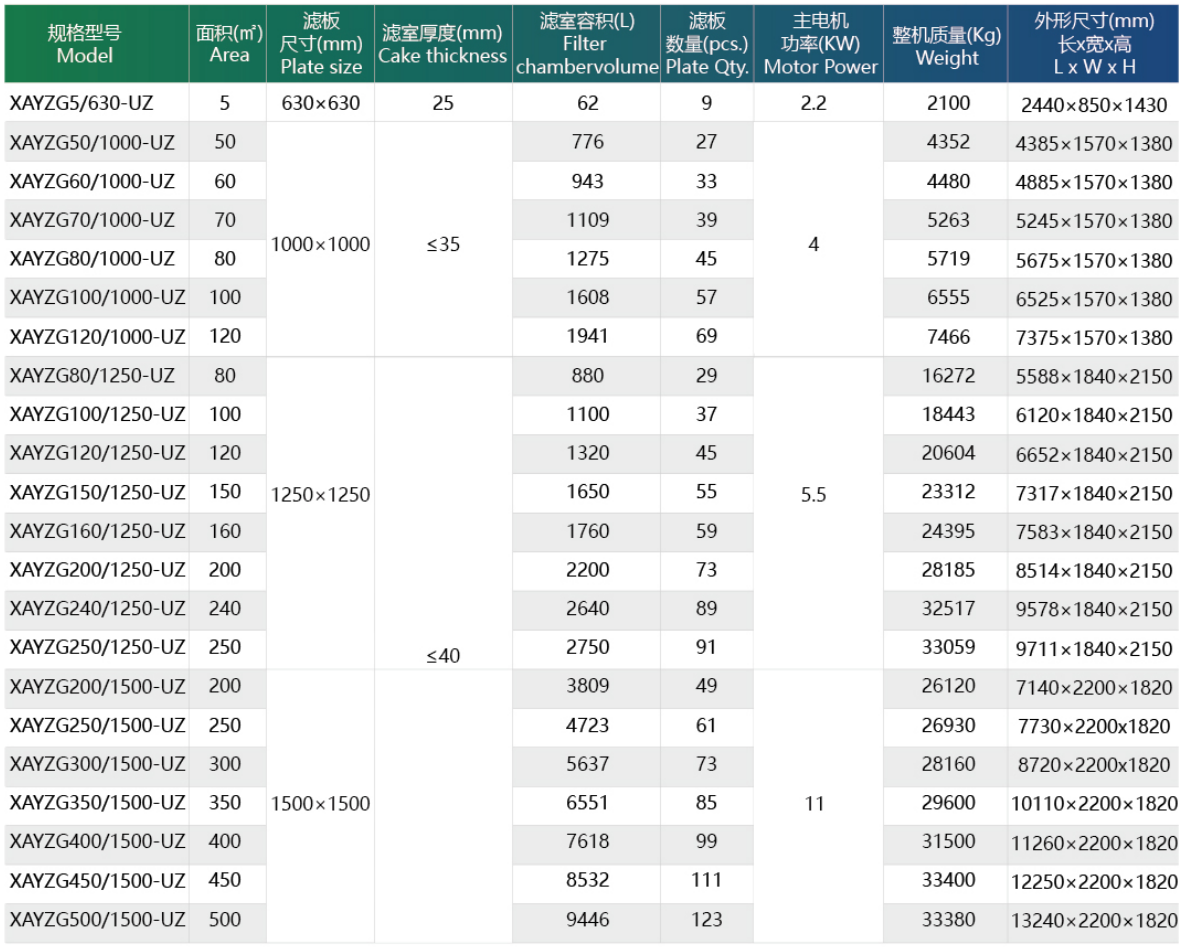Viewport: 1184px width, 952px height.
Task: Select the Filter chamber volume header
Action: click(587, 44)
